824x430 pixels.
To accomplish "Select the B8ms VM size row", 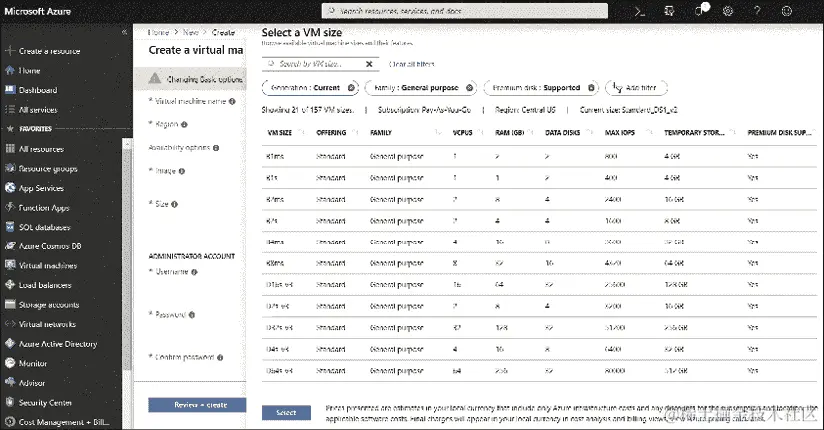I will [x=539, y=263].
